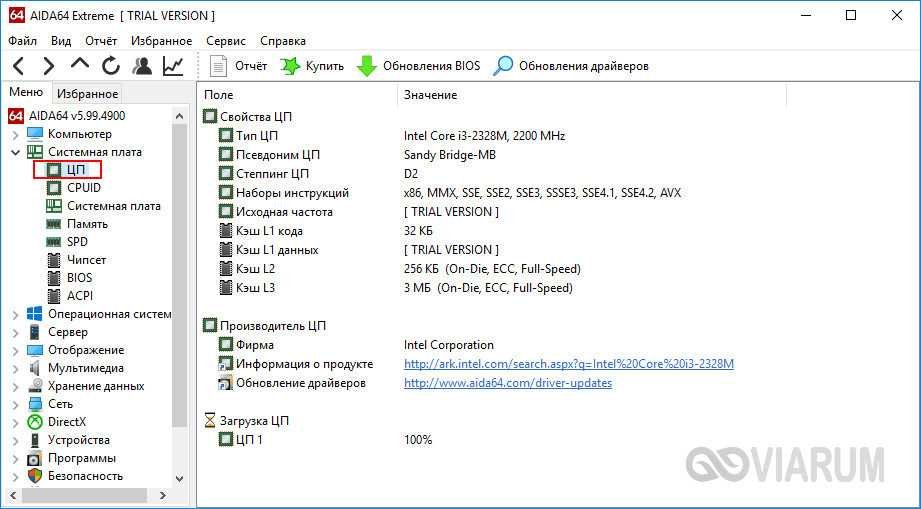Open the ark.intel.com product information link

[568, 364]
